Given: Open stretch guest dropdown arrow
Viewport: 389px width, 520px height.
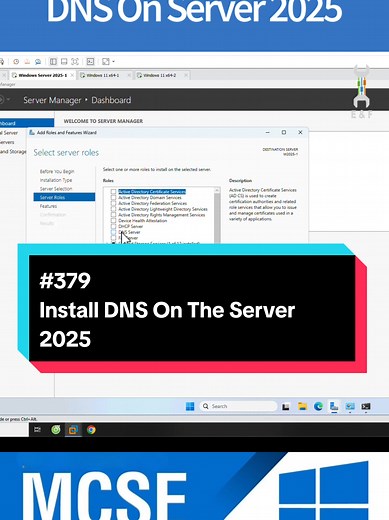Looking at the screenshot, I should pyautogui.click(x=113, y=62).
